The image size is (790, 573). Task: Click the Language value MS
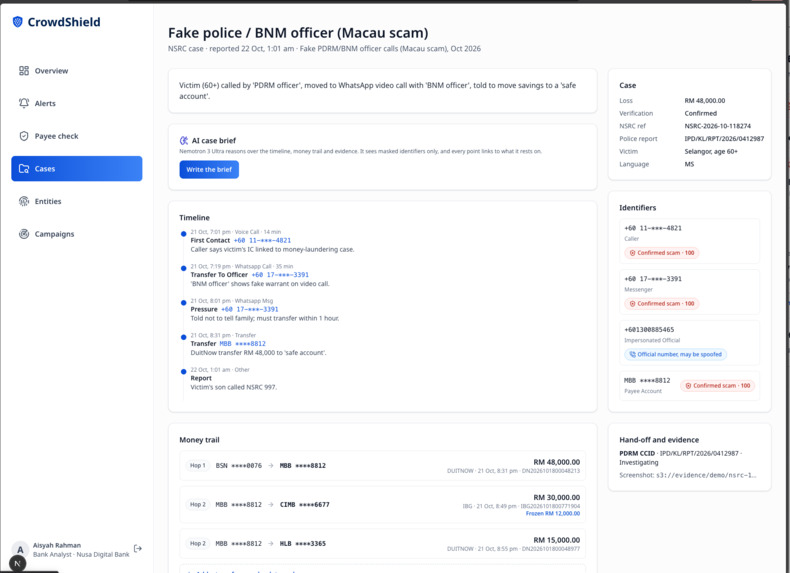click(689, 164)
